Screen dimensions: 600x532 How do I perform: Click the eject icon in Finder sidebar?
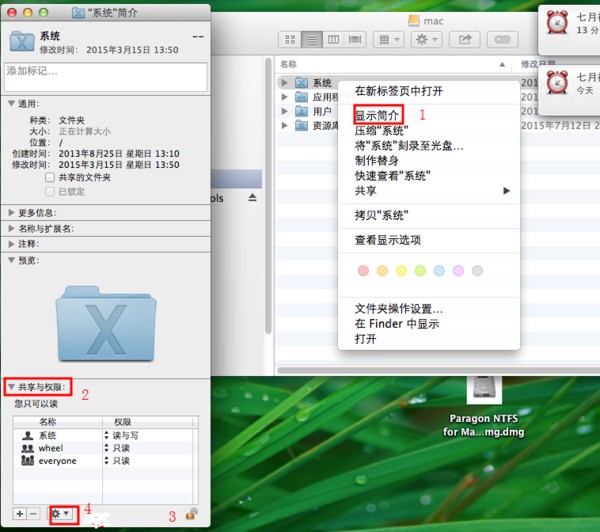pyautogui.click(x=252, y=197)
